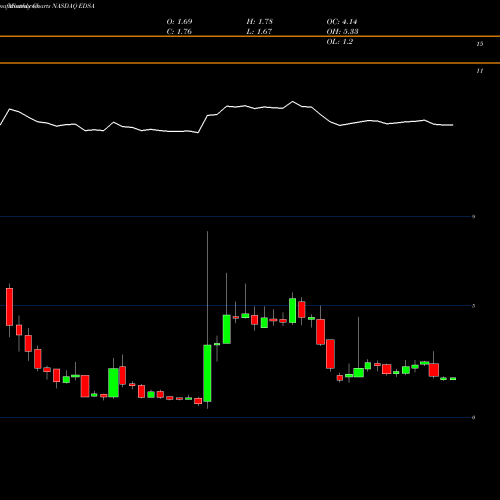
Task: Click the peak of the white indicator line
Action: tap(293, 101)
